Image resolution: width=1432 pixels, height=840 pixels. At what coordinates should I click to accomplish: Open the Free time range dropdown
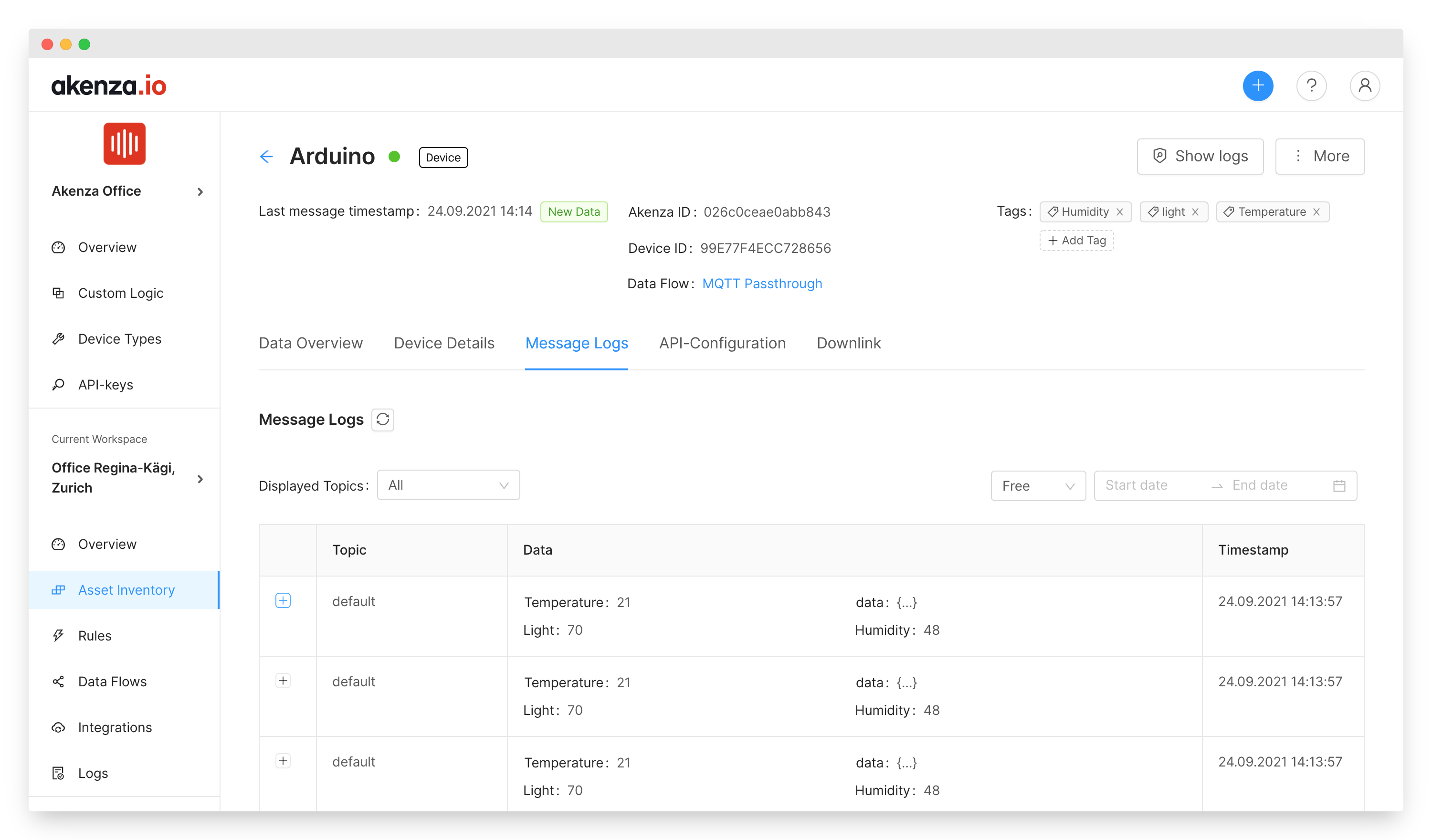[x=1038, y=486]
